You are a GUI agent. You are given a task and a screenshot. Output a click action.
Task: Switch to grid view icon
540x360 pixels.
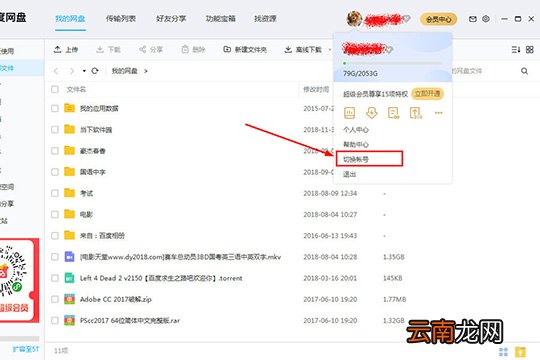[530, 50]
